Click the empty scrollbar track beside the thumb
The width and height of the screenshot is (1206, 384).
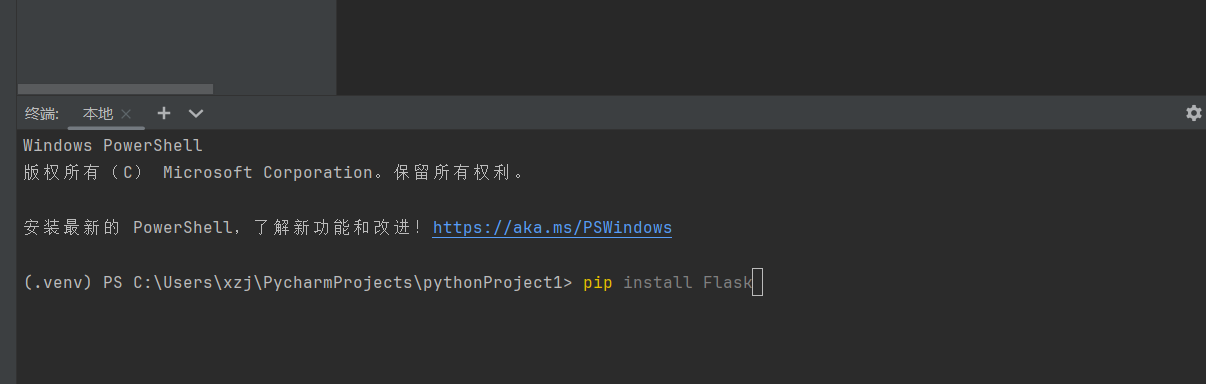tap(274, 89)
